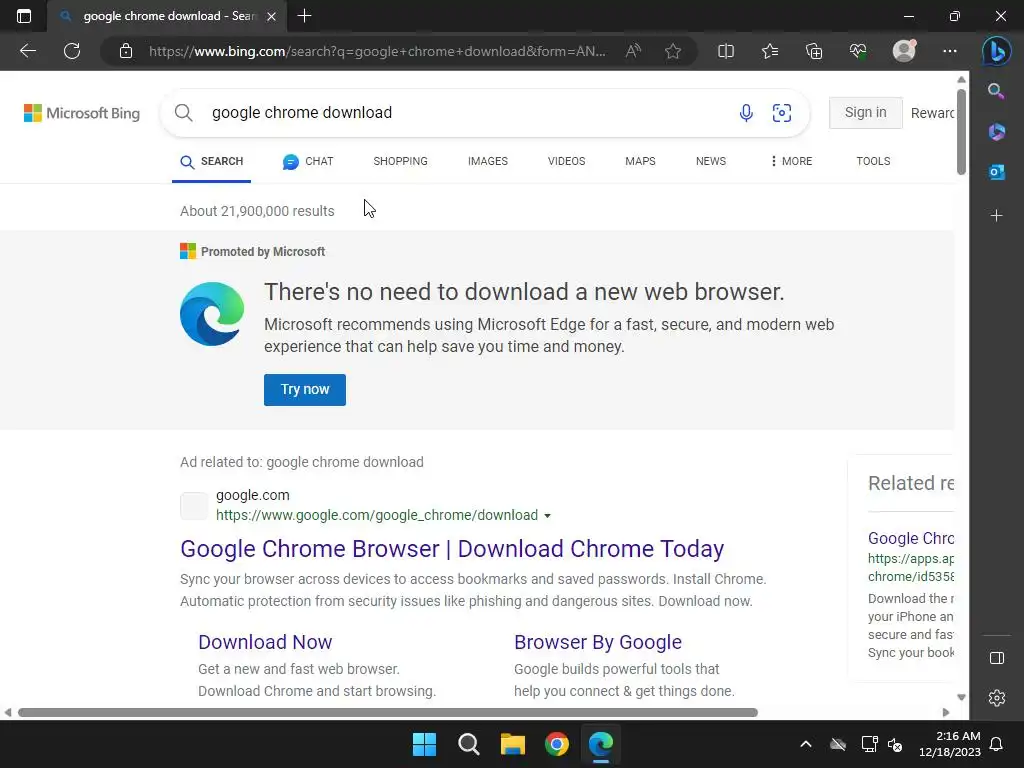Open the Bing Copilot sidebar button
1024x768 pixels.
coord(996,51)
